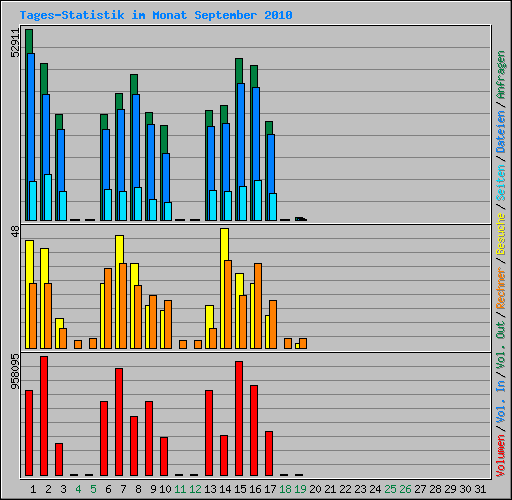Click day label 23 on the x-axis

click(x=360, y=489)
